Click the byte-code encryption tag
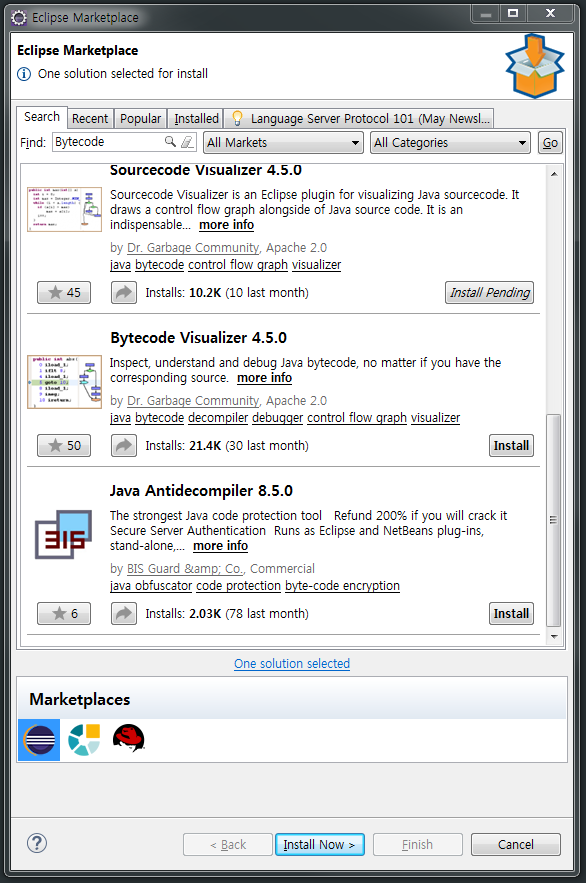The width and height of the screenshot is (586, 883). [342, 586]
